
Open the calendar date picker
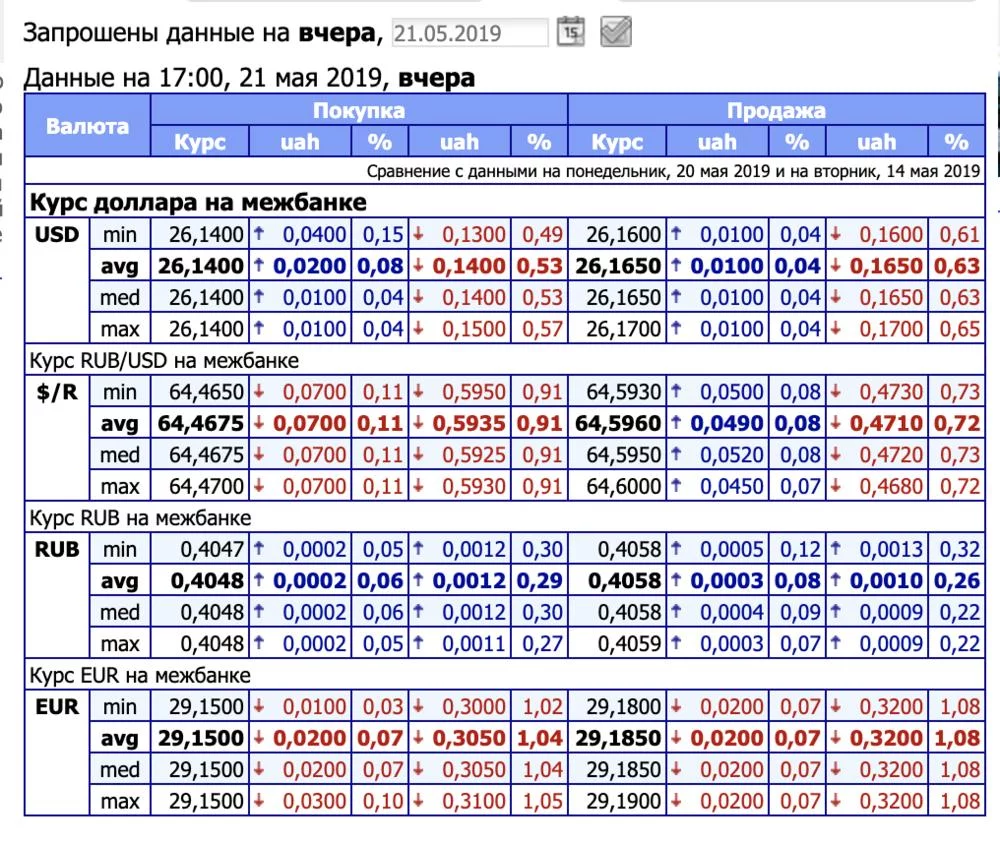click(570, 31)
